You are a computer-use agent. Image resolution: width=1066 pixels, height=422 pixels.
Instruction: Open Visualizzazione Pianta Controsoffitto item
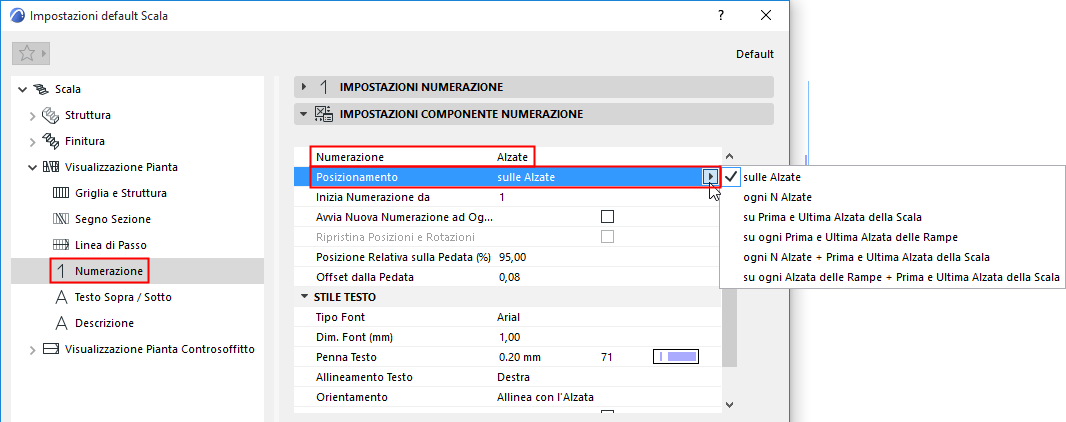point(159,349)
